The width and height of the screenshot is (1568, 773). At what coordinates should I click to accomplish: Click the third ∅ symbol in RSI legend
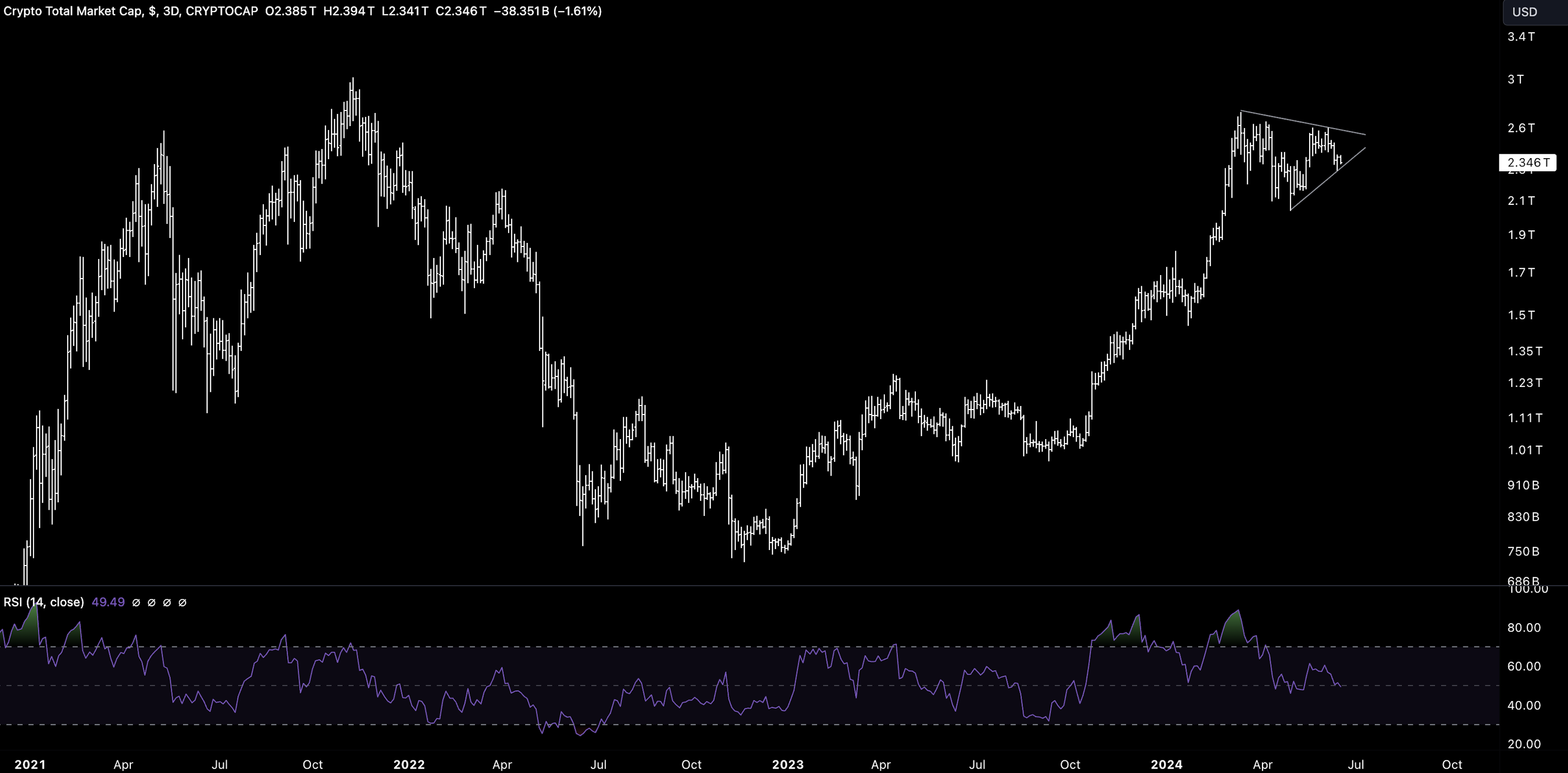[167, 603]
